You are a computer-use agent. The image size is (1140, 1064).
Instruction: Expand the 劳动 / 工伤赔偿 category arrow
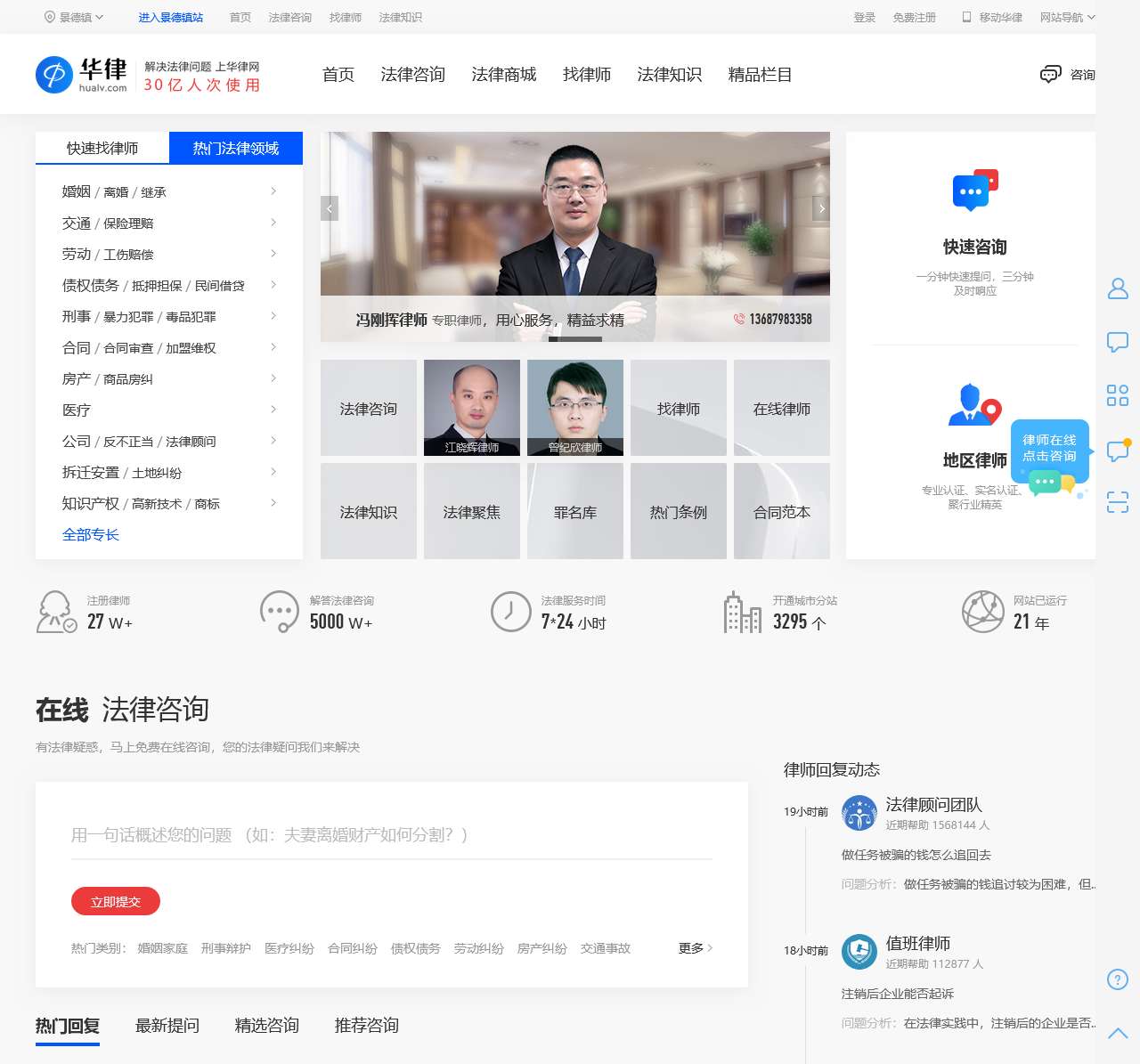point(273,254)
